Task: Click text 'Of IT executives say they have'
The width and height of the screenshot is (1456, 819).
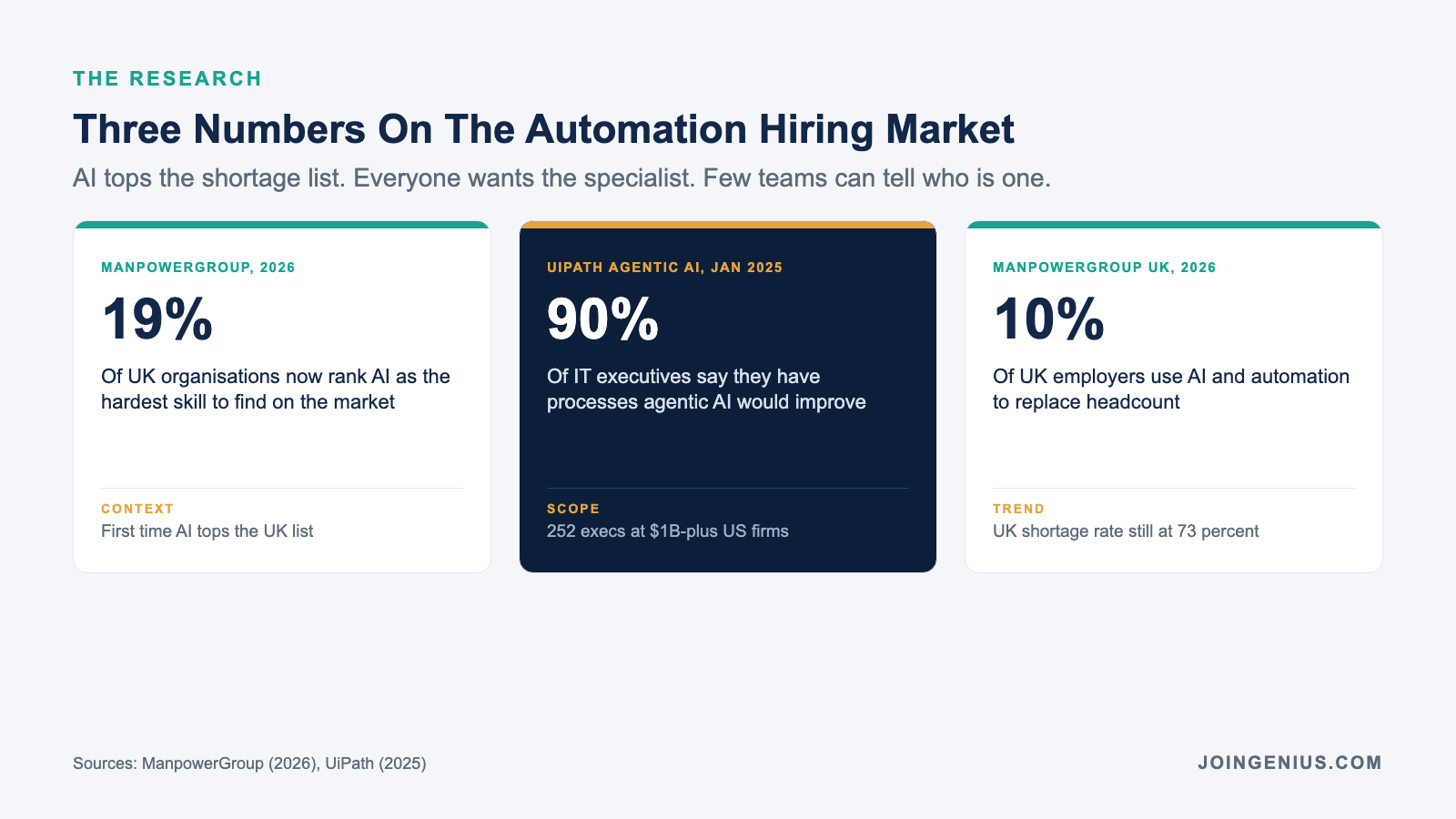Action: coord(706,389)
